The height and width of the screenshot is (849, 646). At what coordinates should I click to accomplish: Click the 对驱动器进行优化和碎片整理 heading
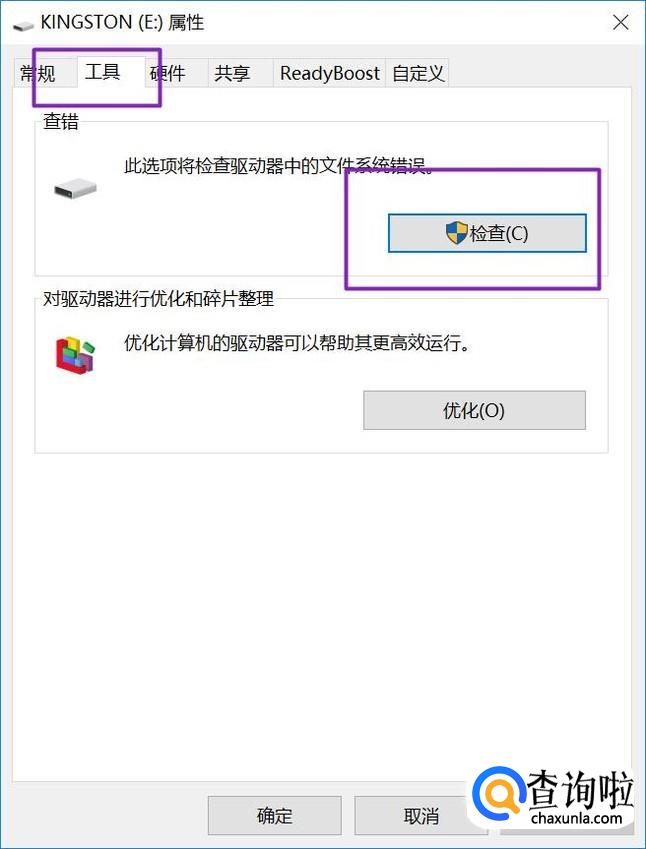pos(159,298)
